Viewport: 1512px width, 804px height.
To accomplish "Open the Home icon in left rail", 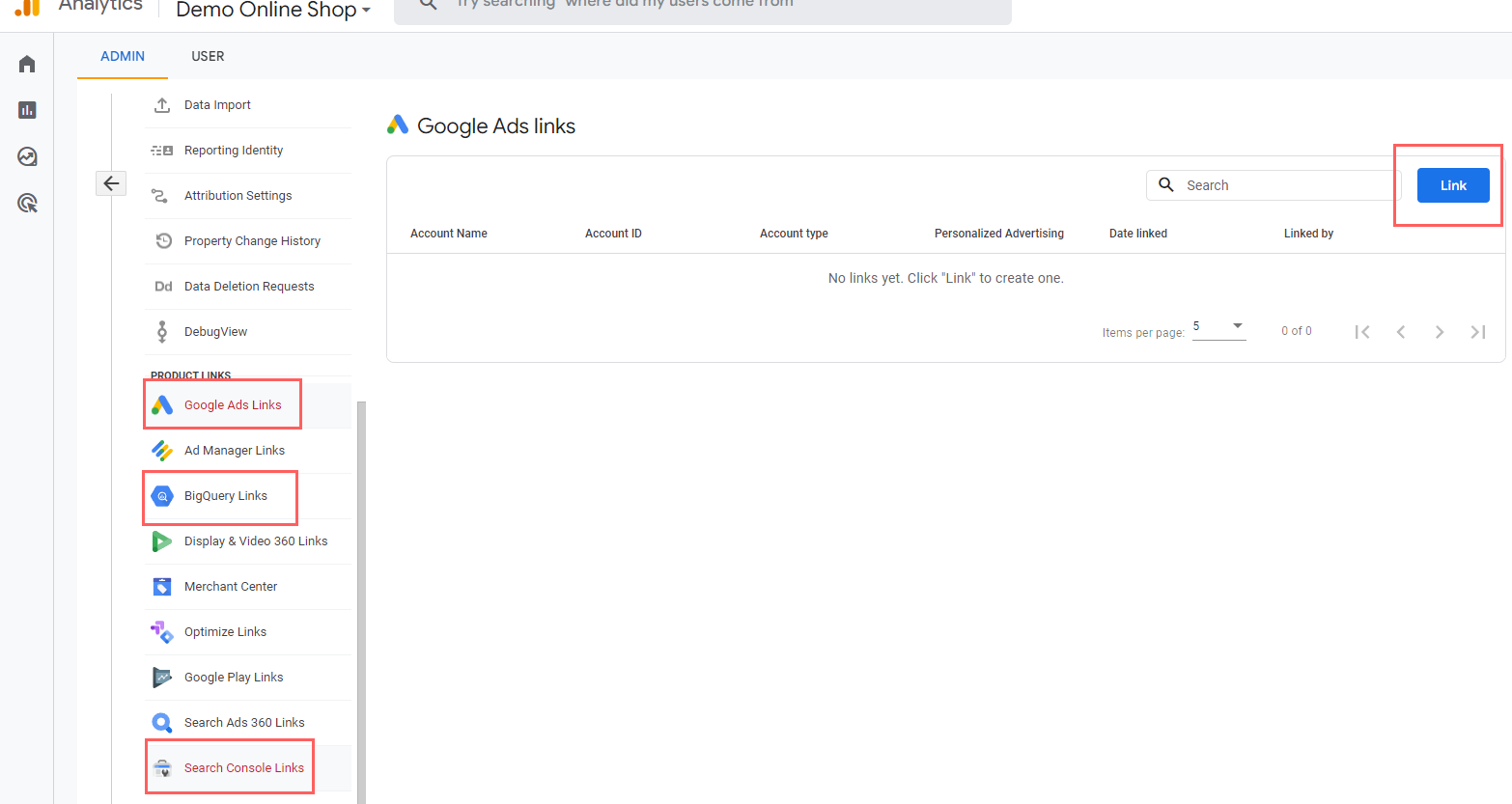I will [x=27, y=64].
